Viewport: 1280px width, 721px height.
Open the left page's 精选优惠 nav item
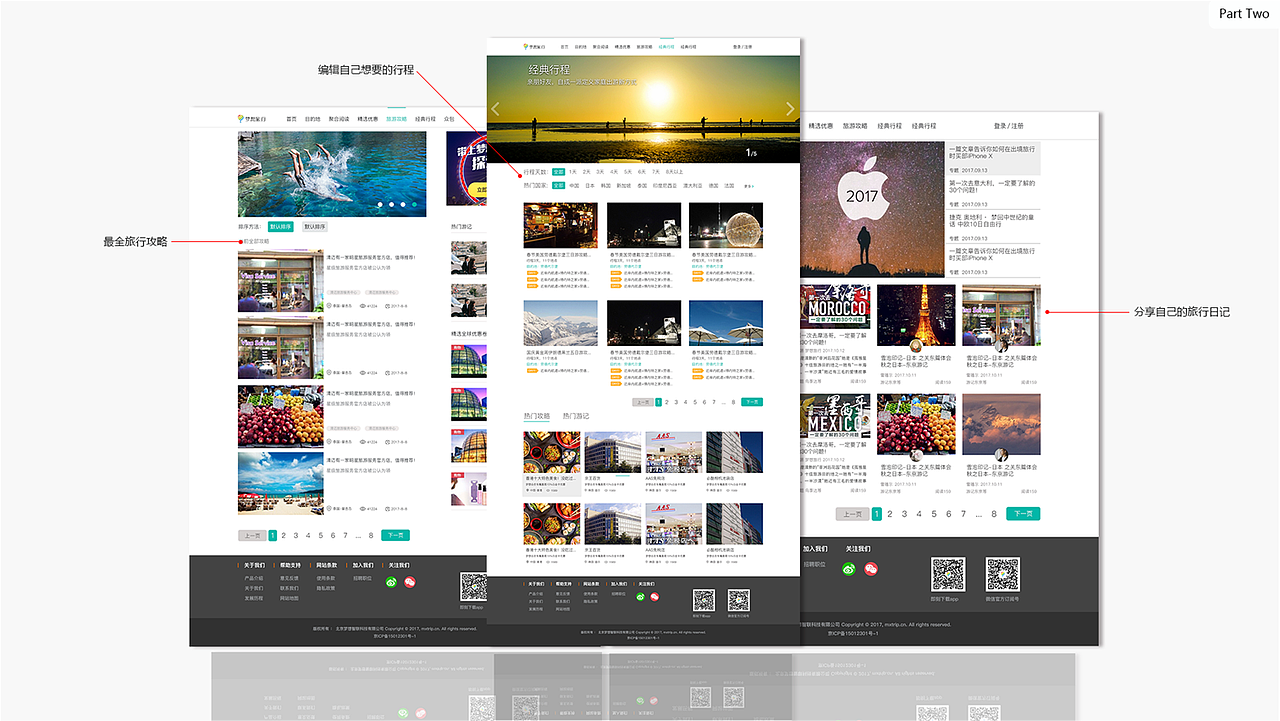point(367,119)
